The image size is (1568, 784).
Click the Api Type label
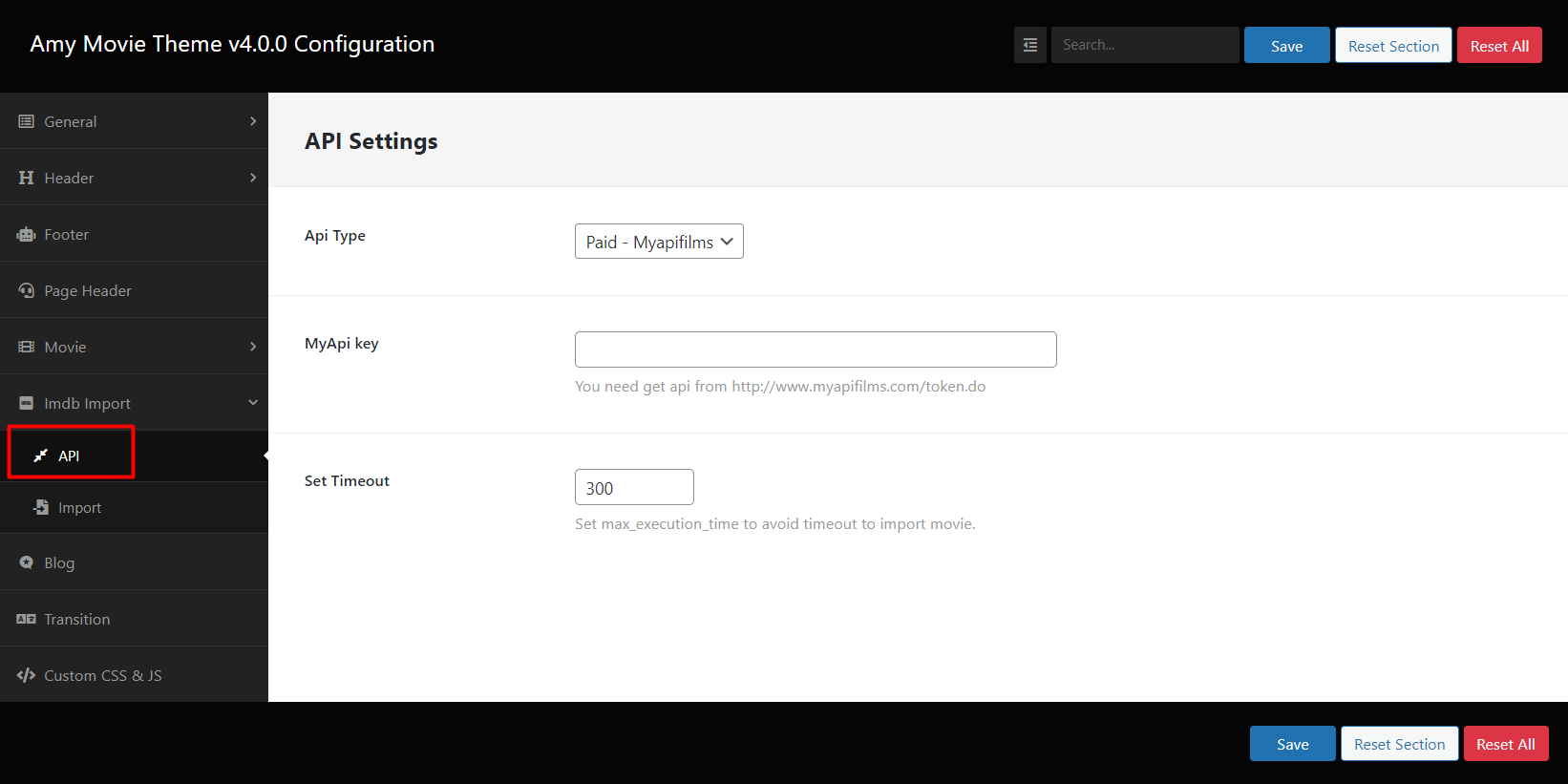pyautogui.click(x=335, y=236)
